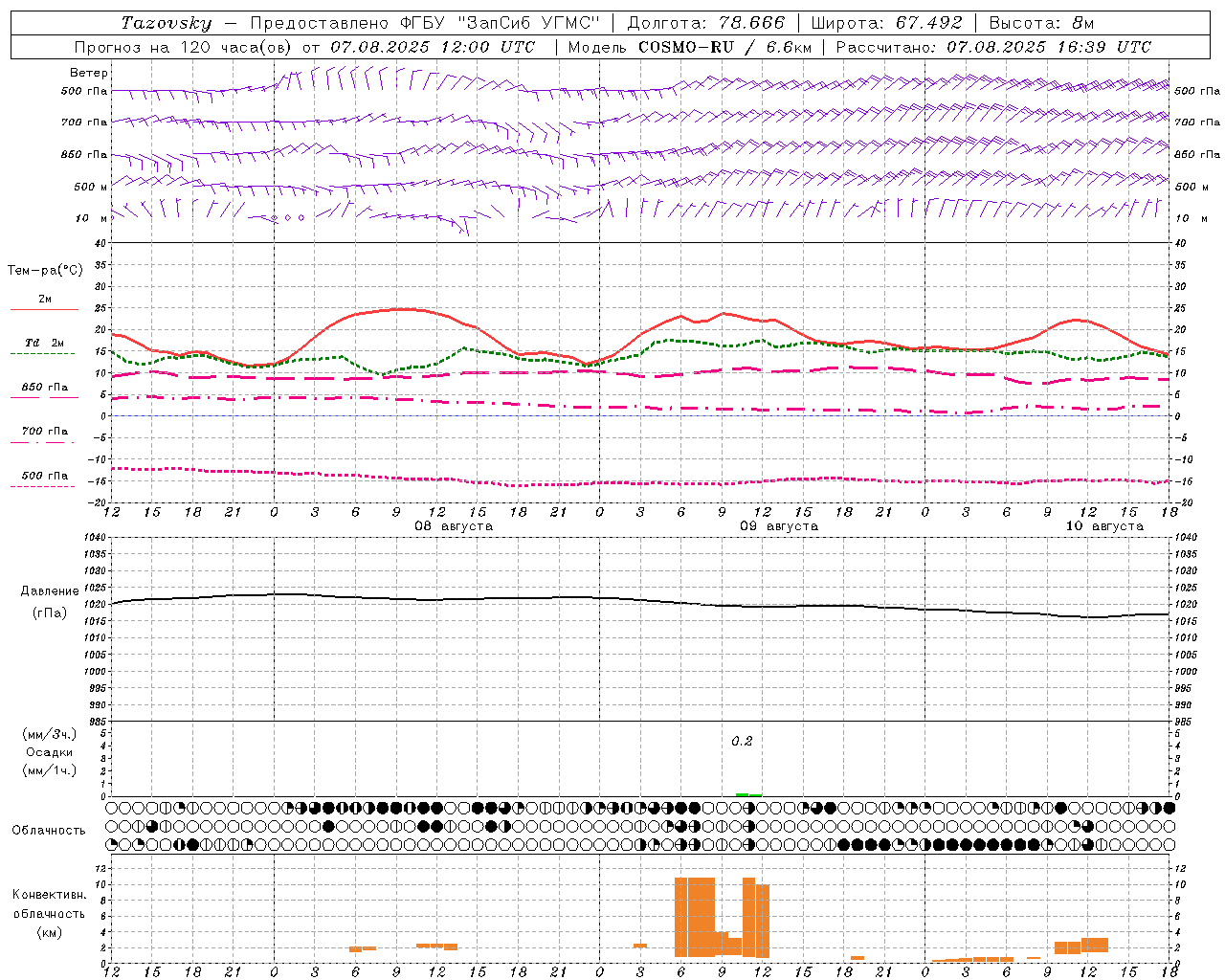Click the 08 августа date label
This screenshot has width=1225, height=980.
coord(454,526)
